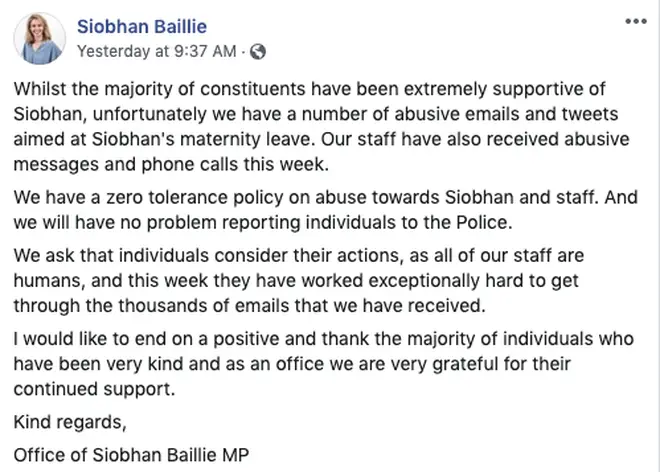Click the paragraph starting 'Whilst the majority'
The height and width of the screenshot is (472, 660).
click(x=322, y=126)
